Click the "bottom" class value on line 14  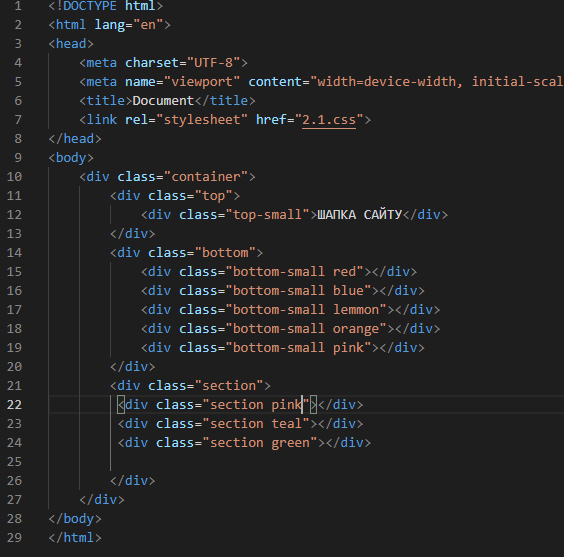225,252
